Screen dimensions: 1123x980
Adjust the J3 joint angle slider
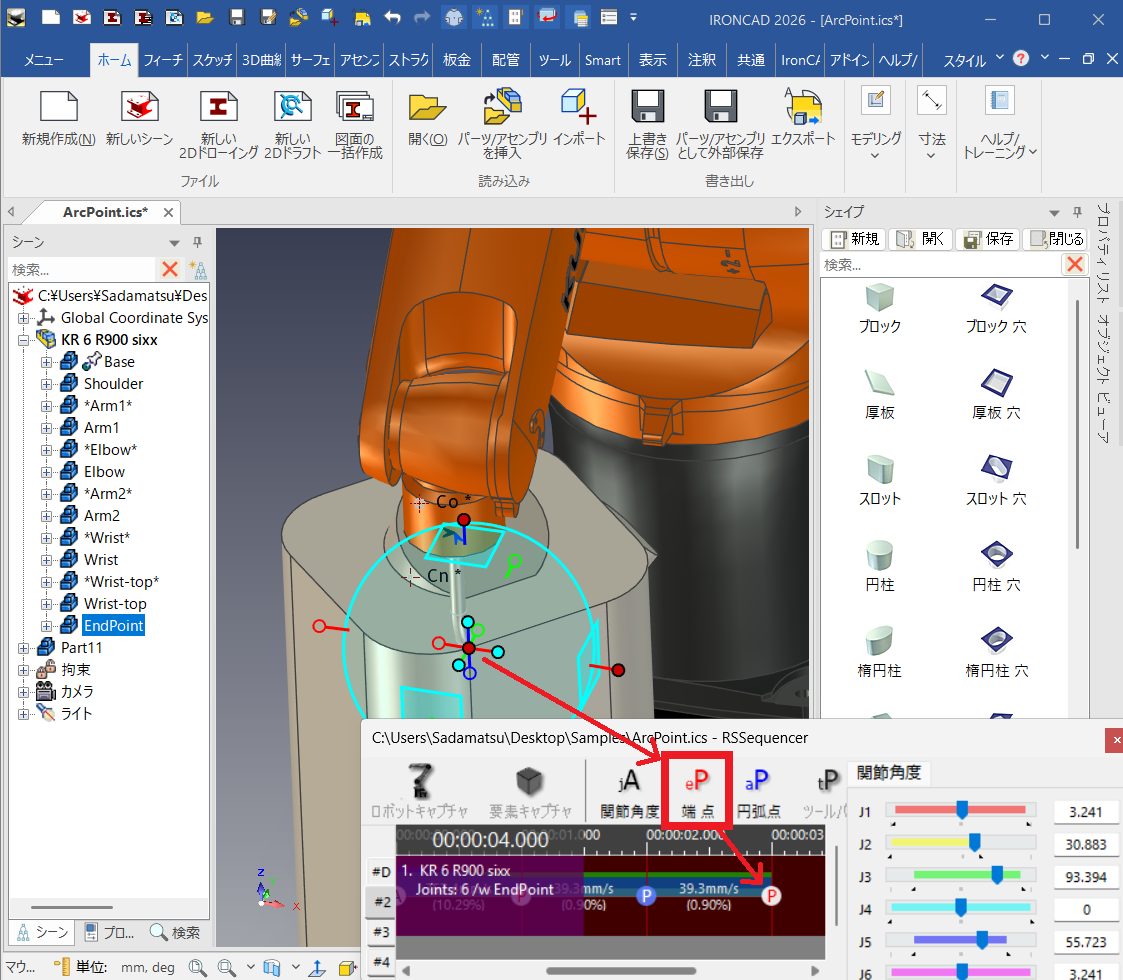996,875
